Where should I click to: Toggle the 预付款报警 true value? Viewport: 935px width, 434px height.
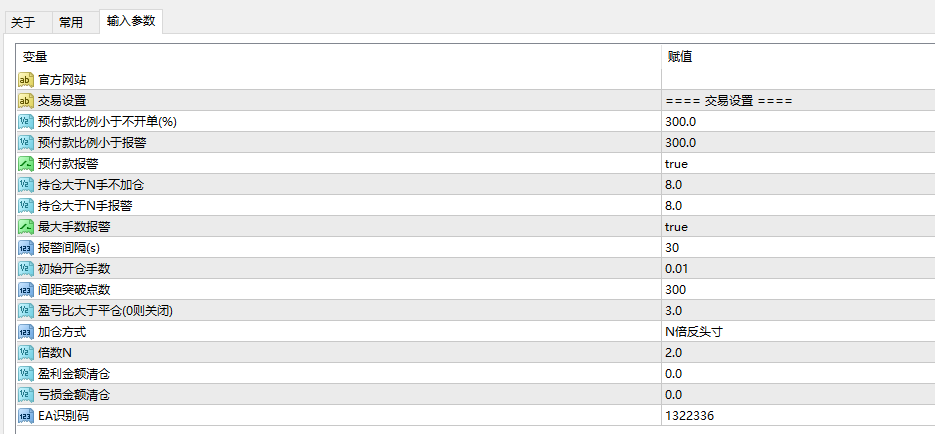click(x=798, y=163)
